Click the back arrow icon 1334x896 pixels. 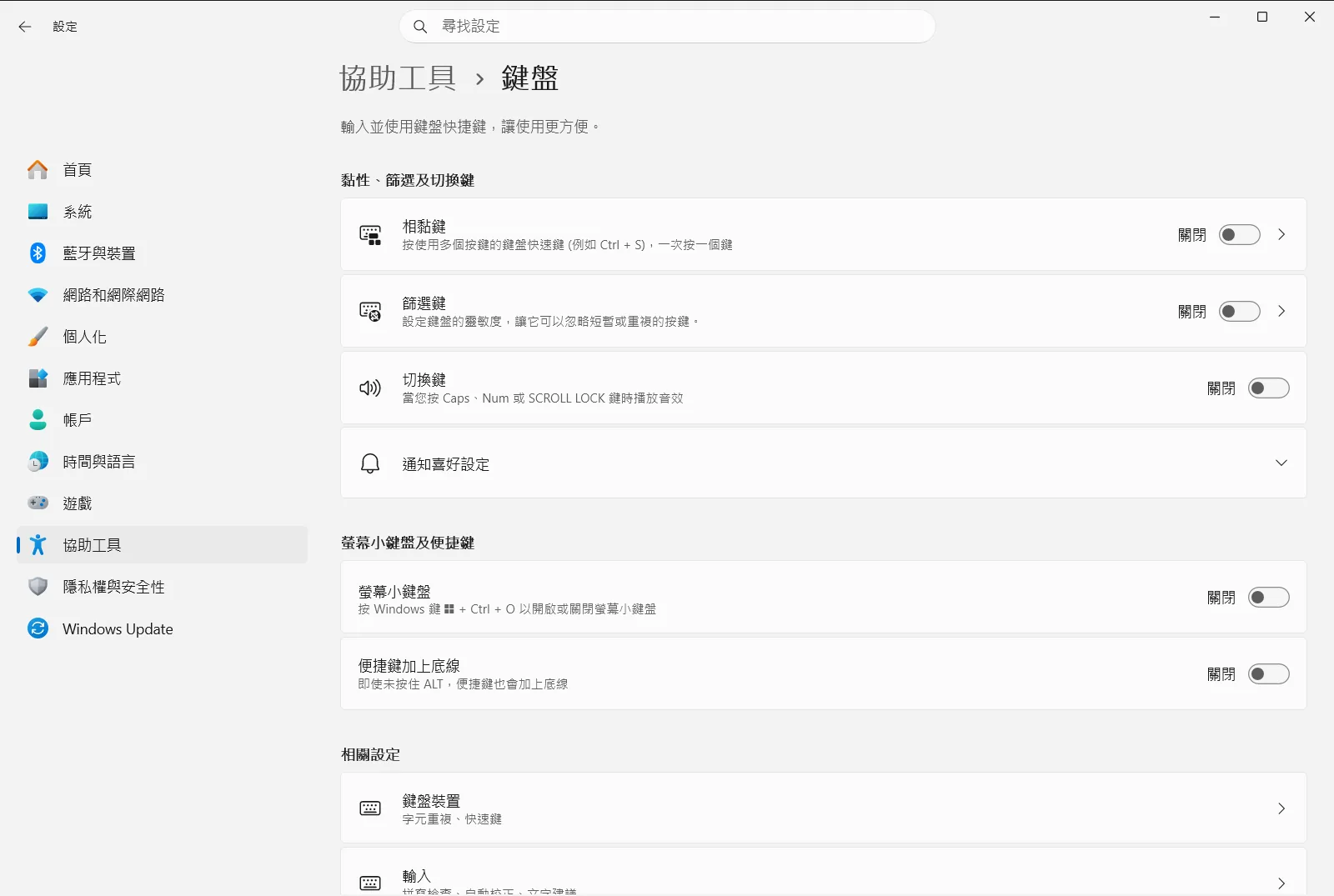[25, 27]
